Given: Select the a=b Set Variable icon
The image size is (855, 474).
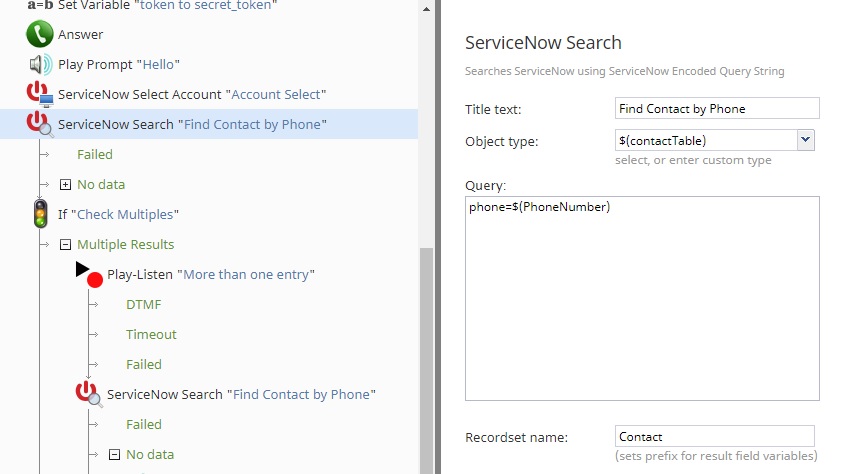Looking at the screenshot, I should [x=40, y=5].
